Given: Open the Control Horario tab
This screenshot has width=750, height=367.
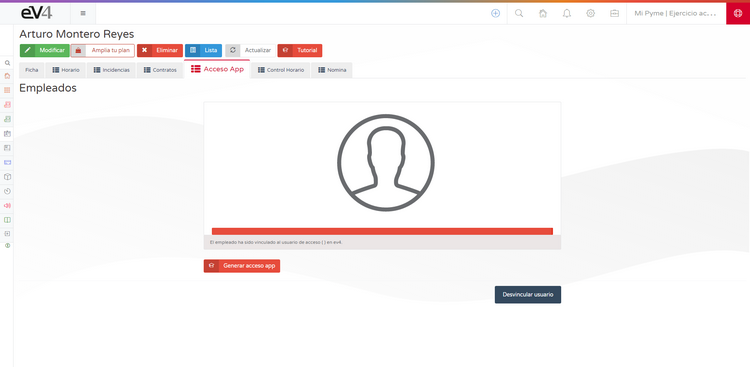Looking at the screenshot, I should click(x=280, y=70).
